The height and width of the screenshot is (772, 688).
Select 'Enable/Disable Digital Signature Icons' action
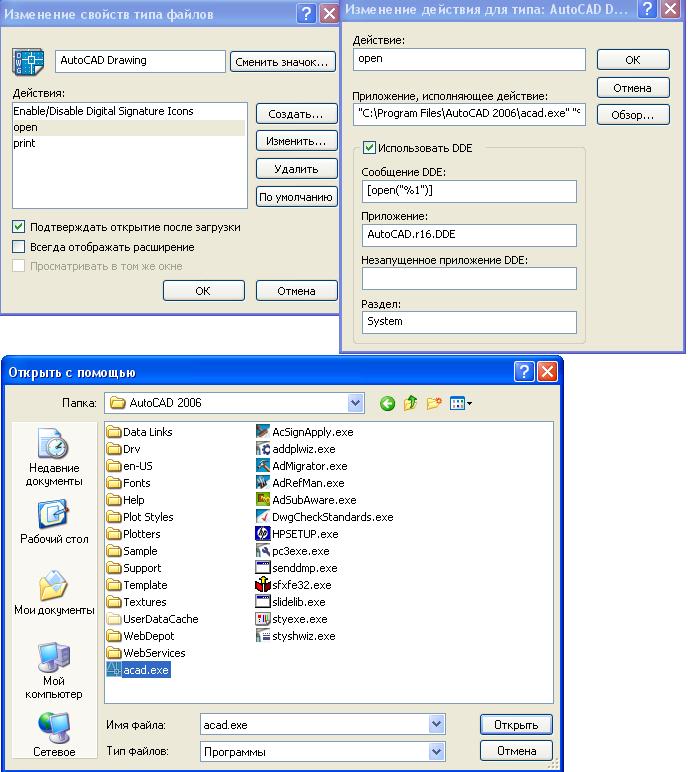coord(129,111)
